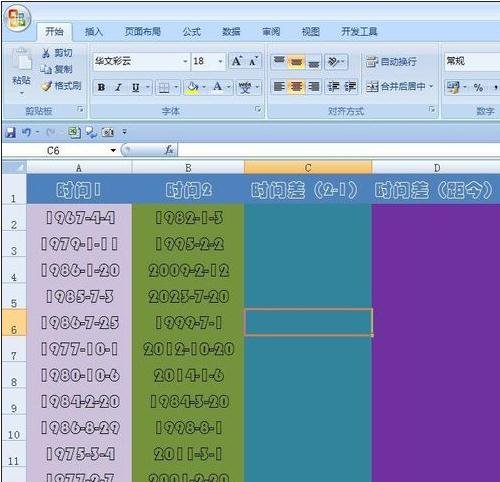This screenshot has width=500, height=482.
Task: Click the Decrease Indent icon
Action: (x=333, y=87)
